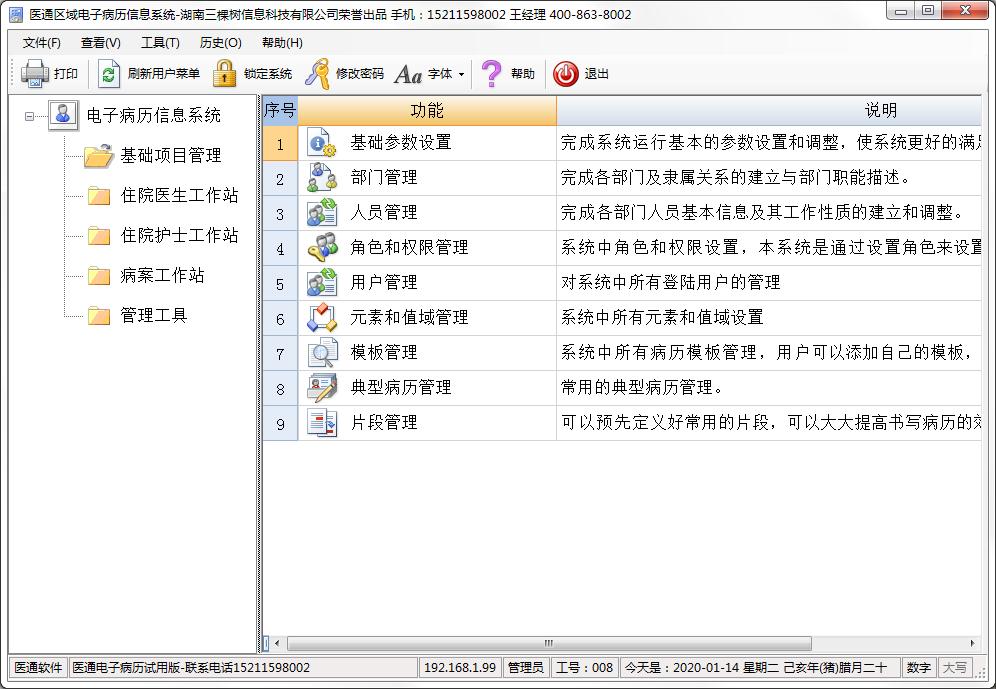Click the 刷新用户菜单 button text
The height and width of the screenshot is (689, 996).
click(163, 74)
